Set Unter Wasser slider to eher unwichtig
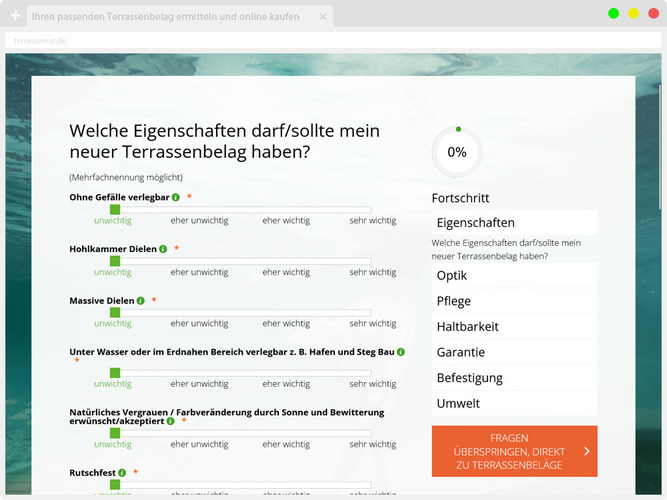Screen dimensions: 667x500 click(x=199, y=373)
